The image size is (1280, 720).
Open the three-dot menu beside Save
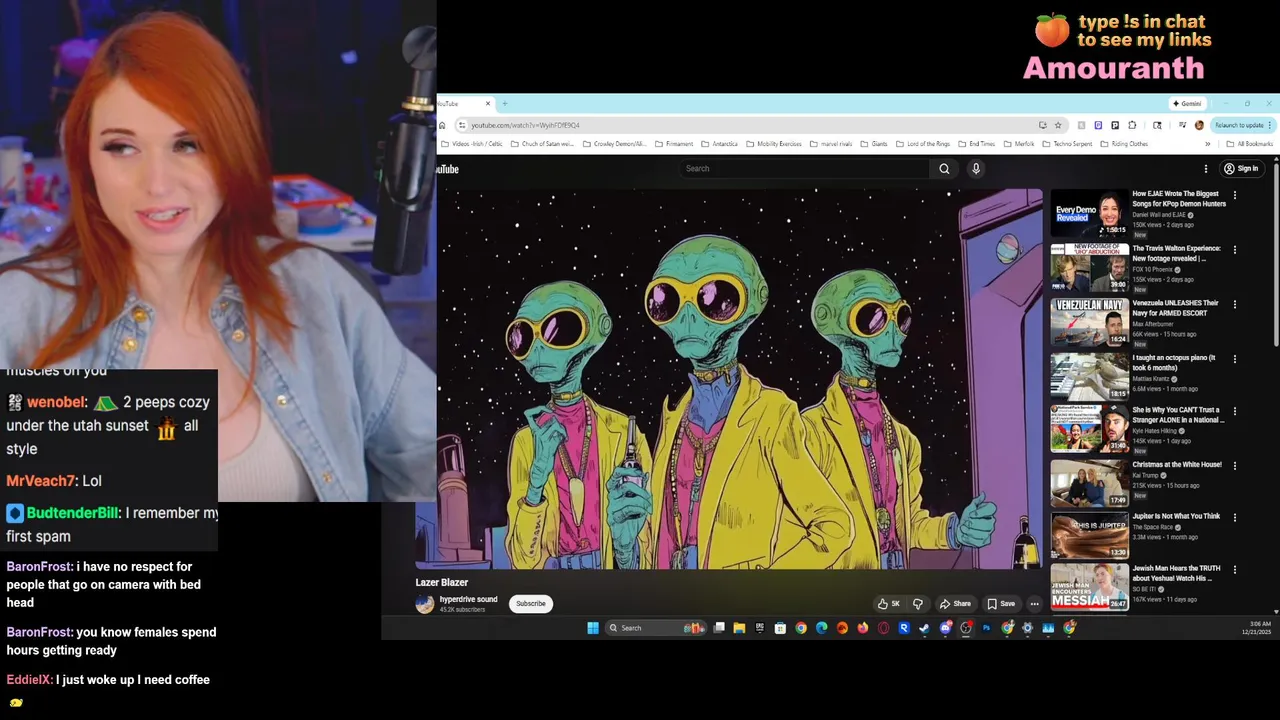1034,604
